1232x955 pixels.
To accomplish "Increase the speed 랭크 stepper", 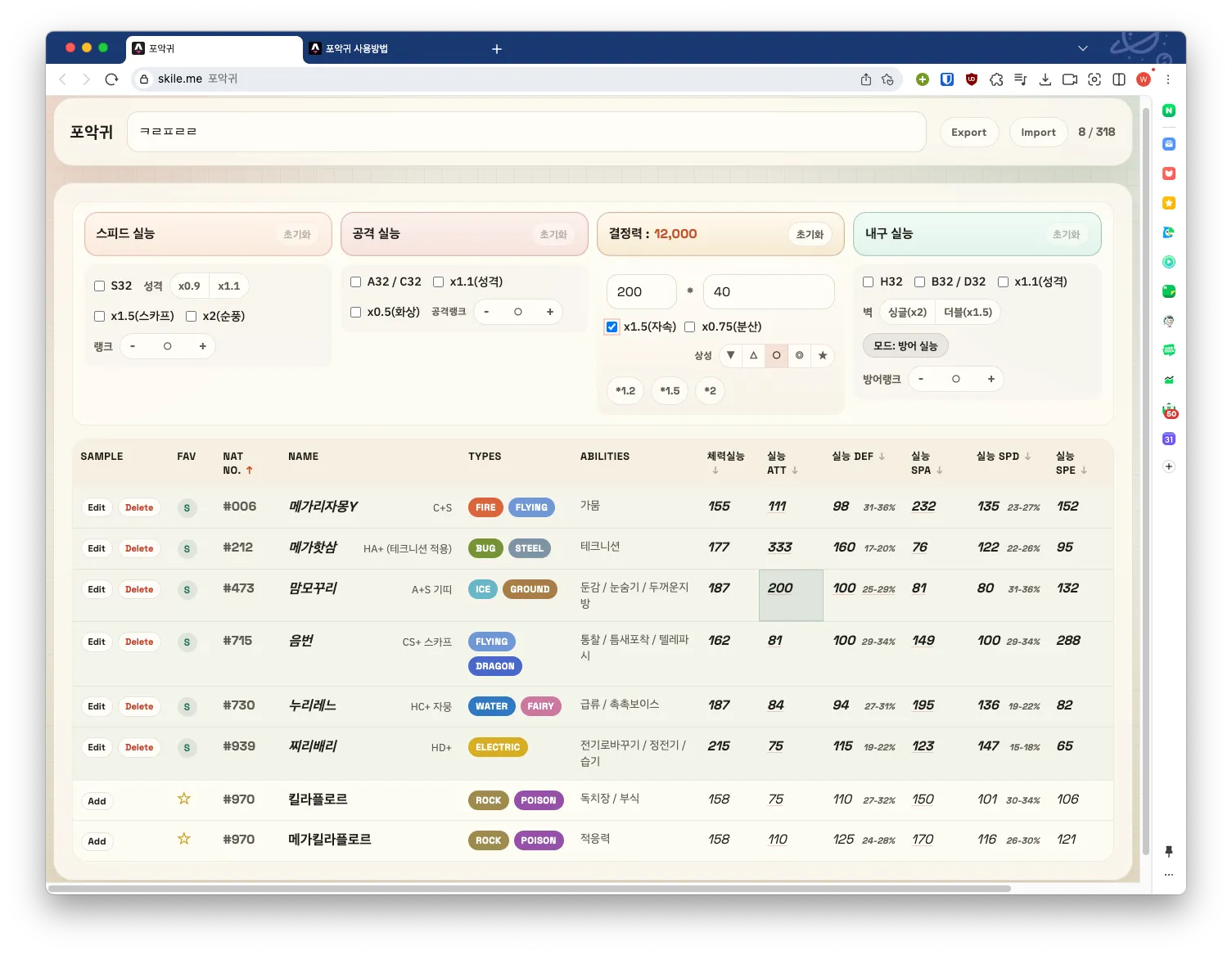I will (x=202, y=346).
